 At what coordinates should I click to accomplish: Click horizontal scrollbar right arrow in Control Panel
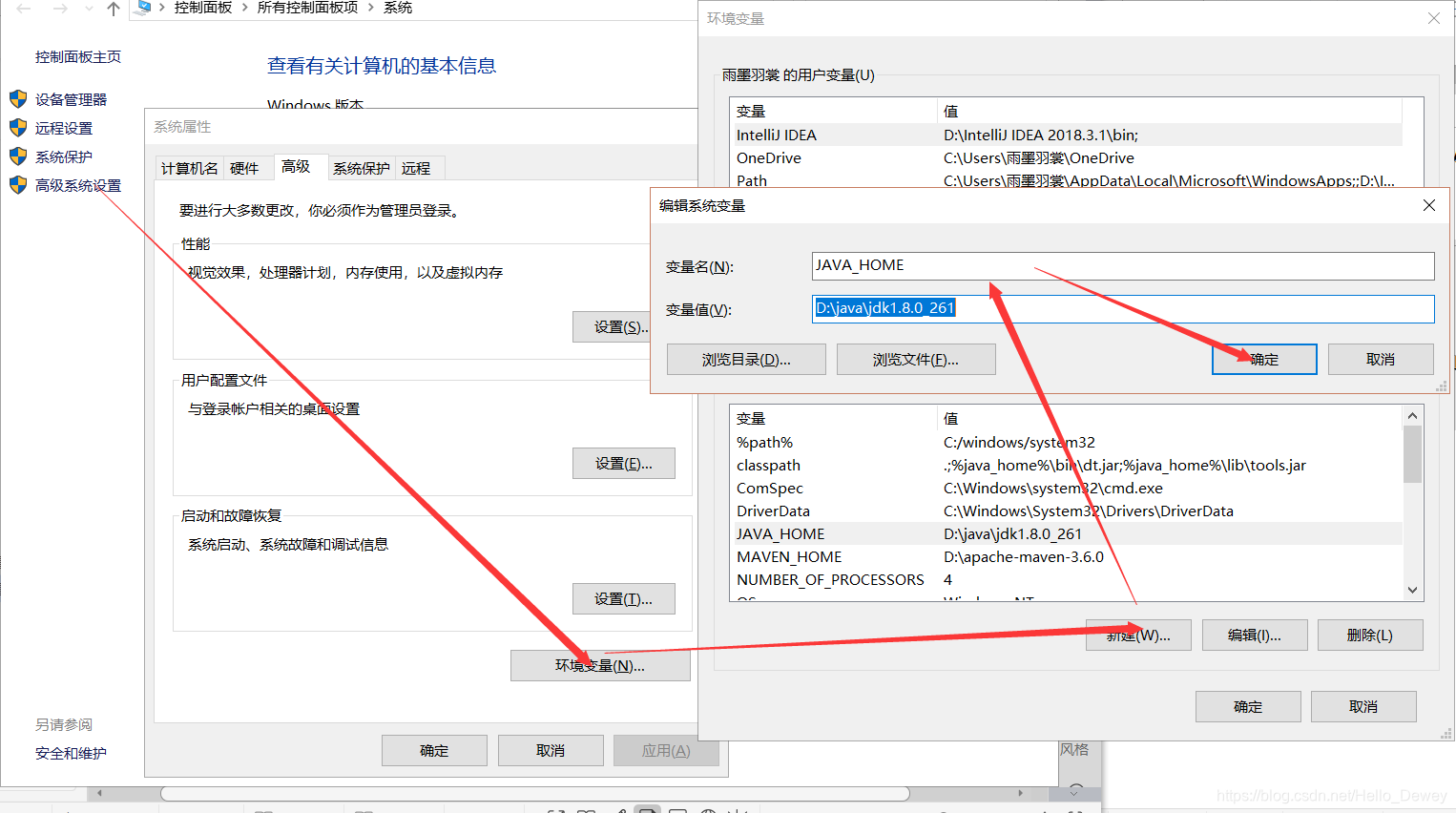click(1020, 793)
